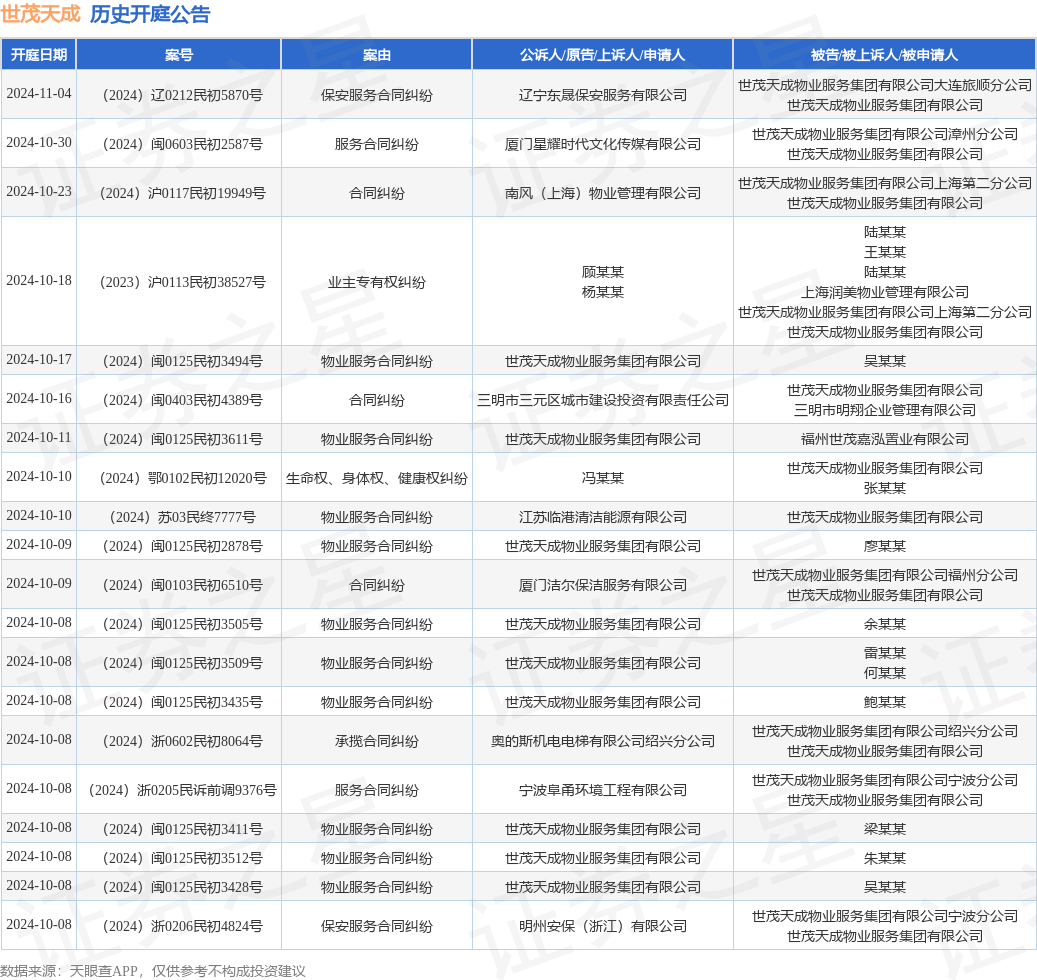Click case number 闽0403民初4389号

tap(183, 400)
